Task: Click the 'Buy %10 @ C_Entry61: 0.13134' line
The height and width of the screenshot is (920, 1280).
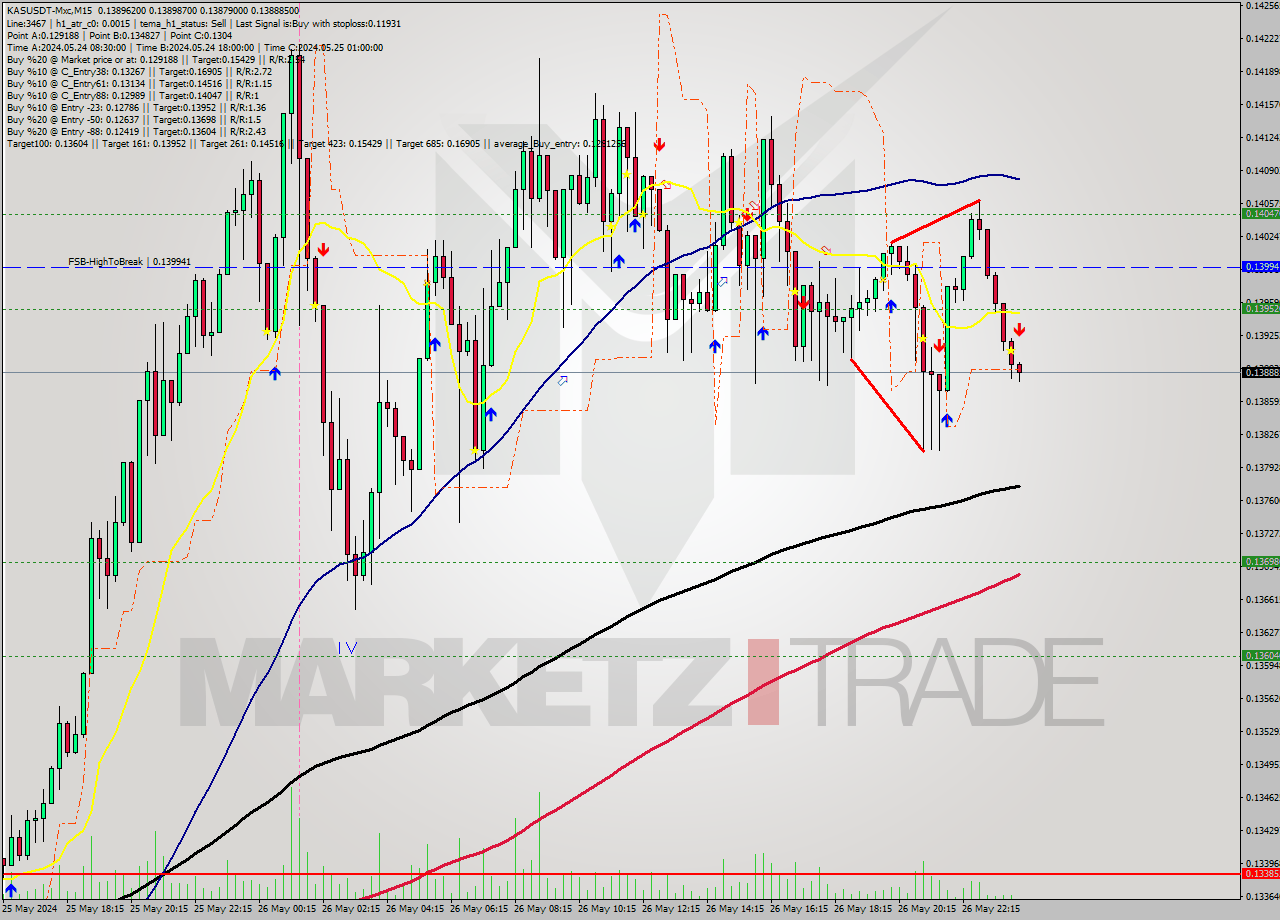Action: [139, 84]
